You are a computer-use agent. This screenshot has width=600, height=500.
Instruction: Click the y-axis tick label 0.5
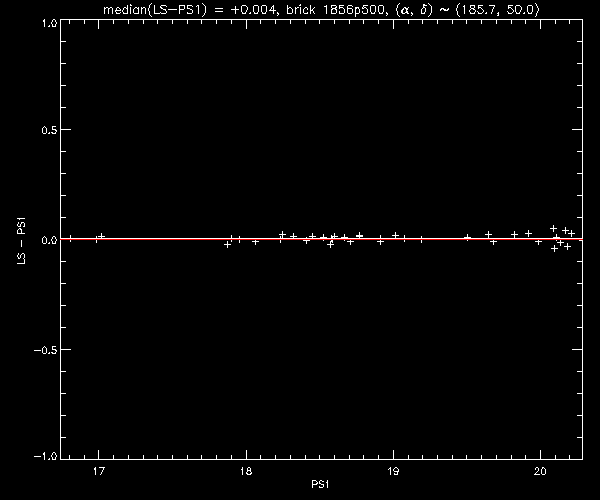pos(49,130)
